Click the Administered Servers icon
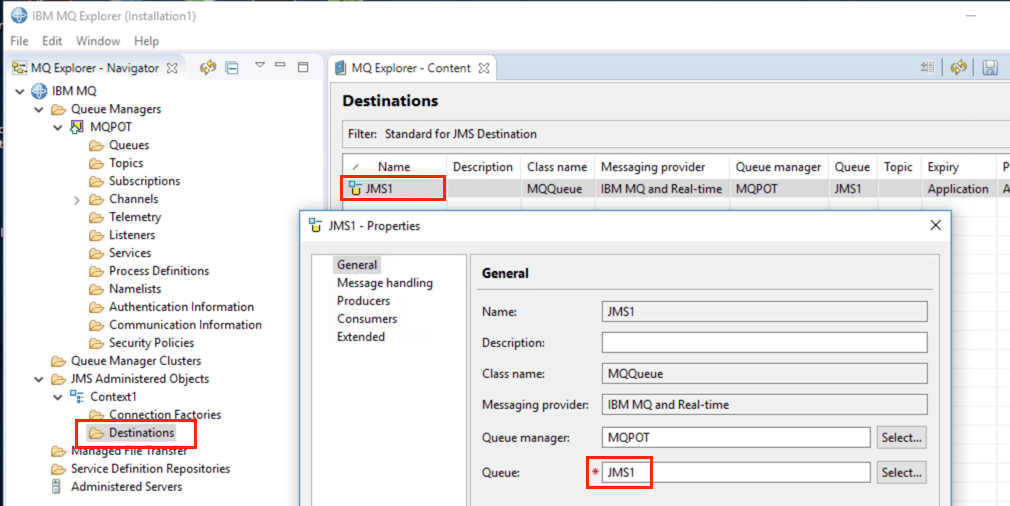Viewport: 1010px width, 506px height. click(x=57, y=487)
